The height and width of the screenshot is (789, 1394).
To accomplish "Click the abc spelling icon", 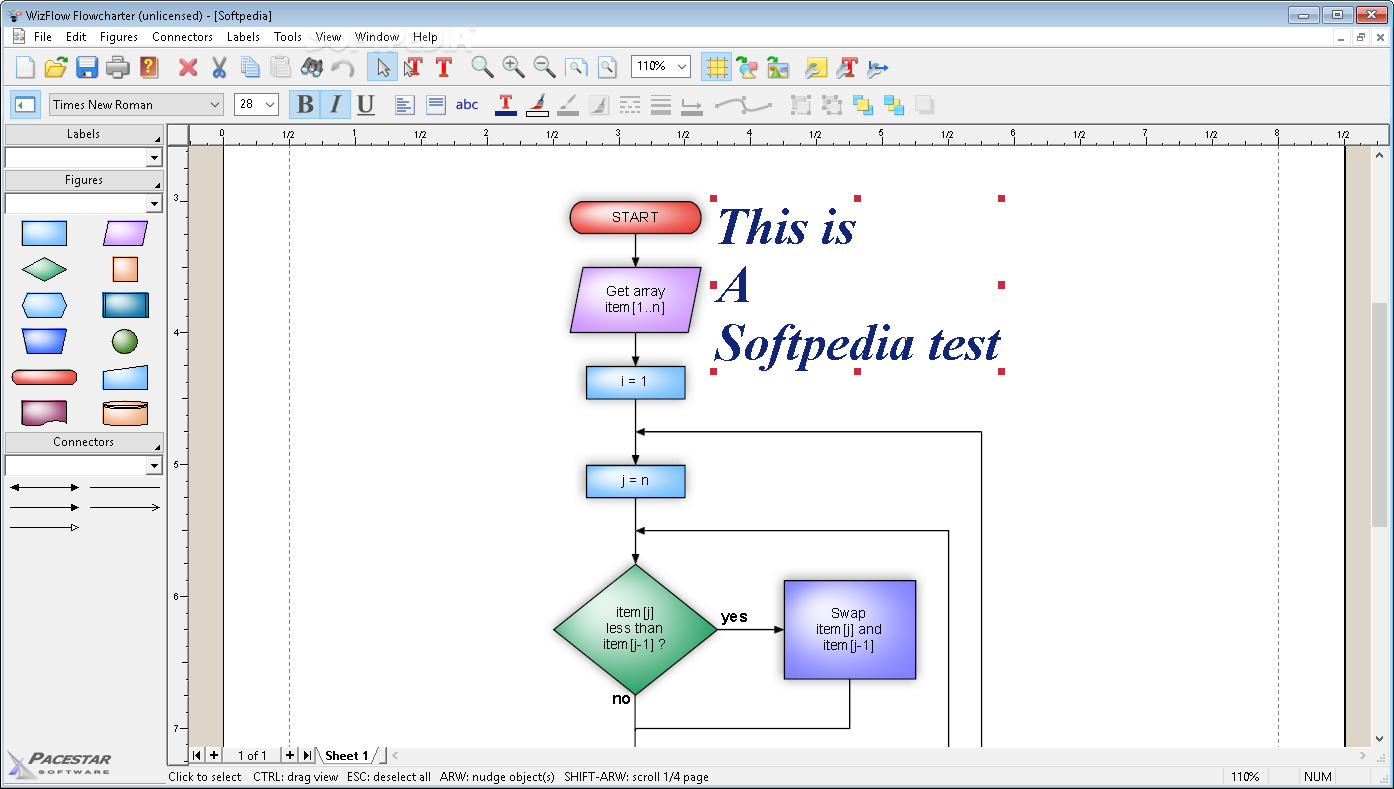I will coord(467,105).
